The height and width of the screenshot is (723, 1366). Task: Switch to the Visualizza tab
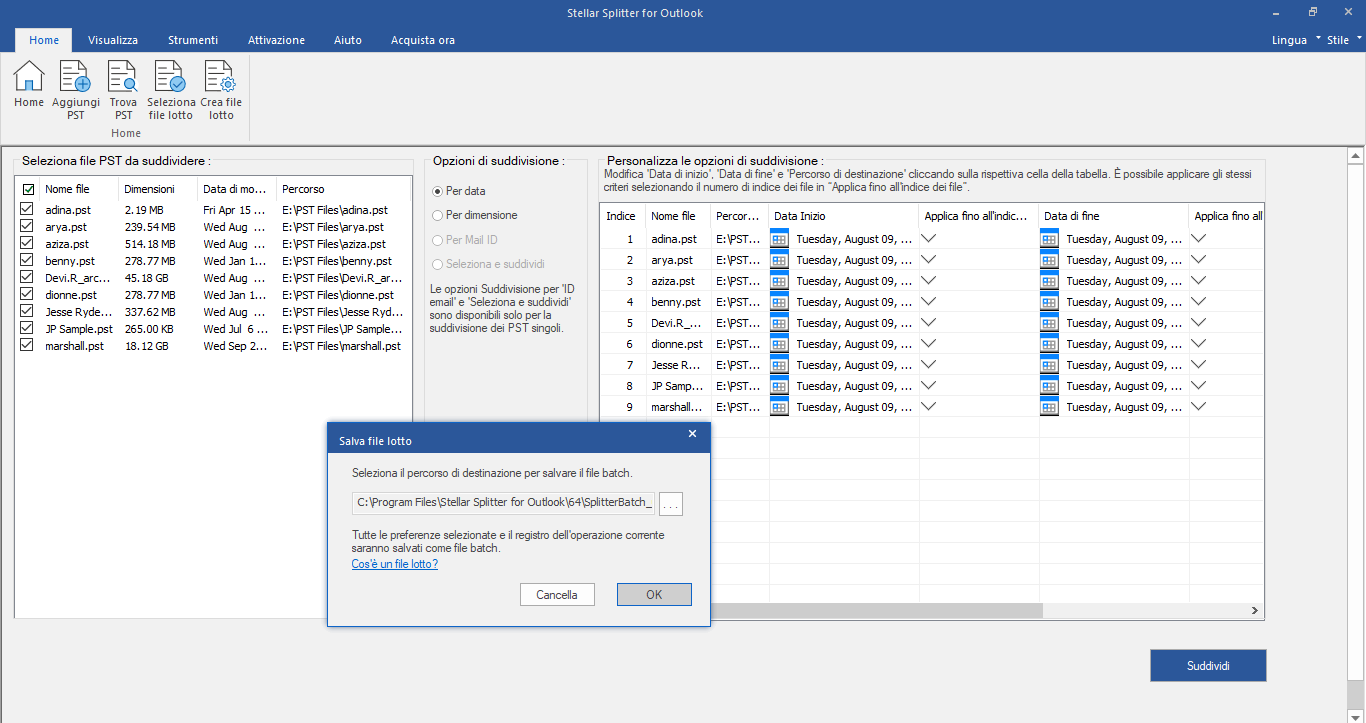[113, 40]
